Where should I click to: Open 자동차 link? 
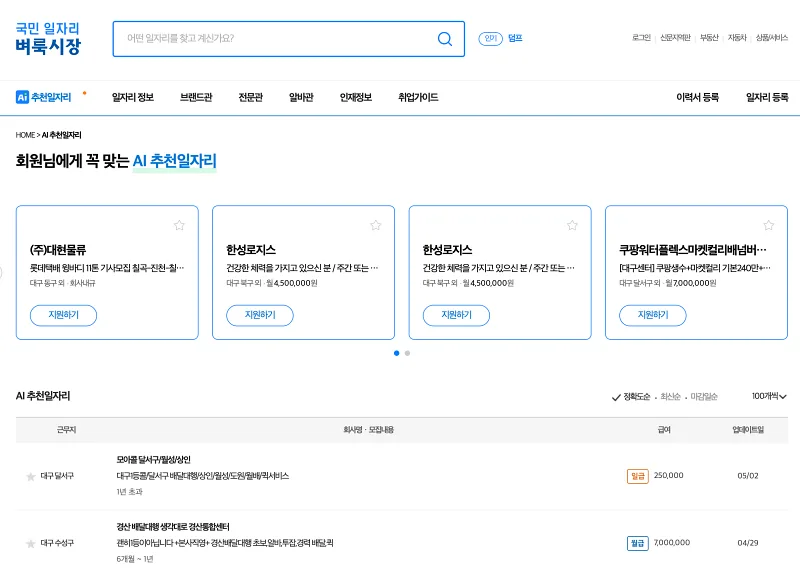coord(737,38)
